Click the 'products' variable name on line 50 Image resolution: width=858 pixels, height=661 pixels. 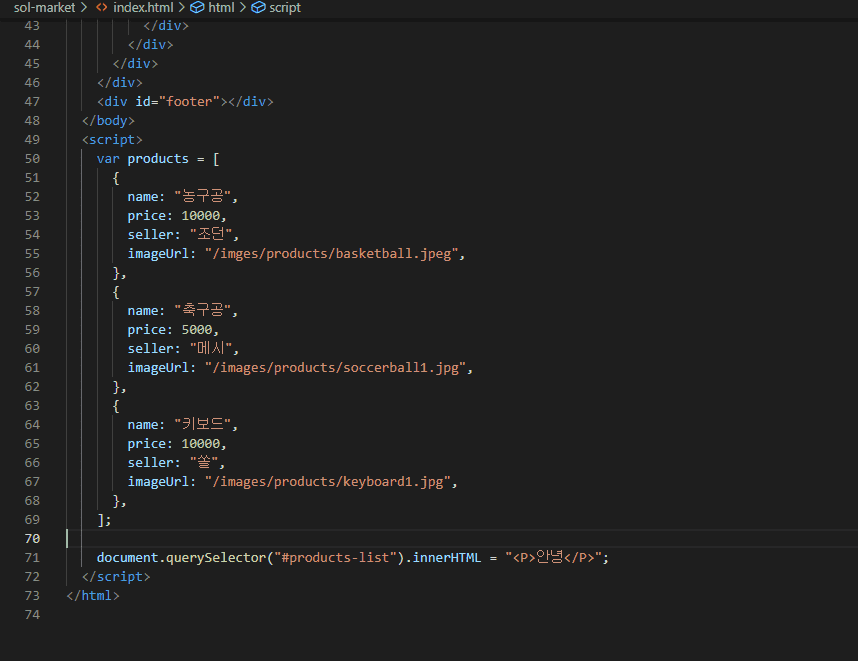(x=158, y=159)
